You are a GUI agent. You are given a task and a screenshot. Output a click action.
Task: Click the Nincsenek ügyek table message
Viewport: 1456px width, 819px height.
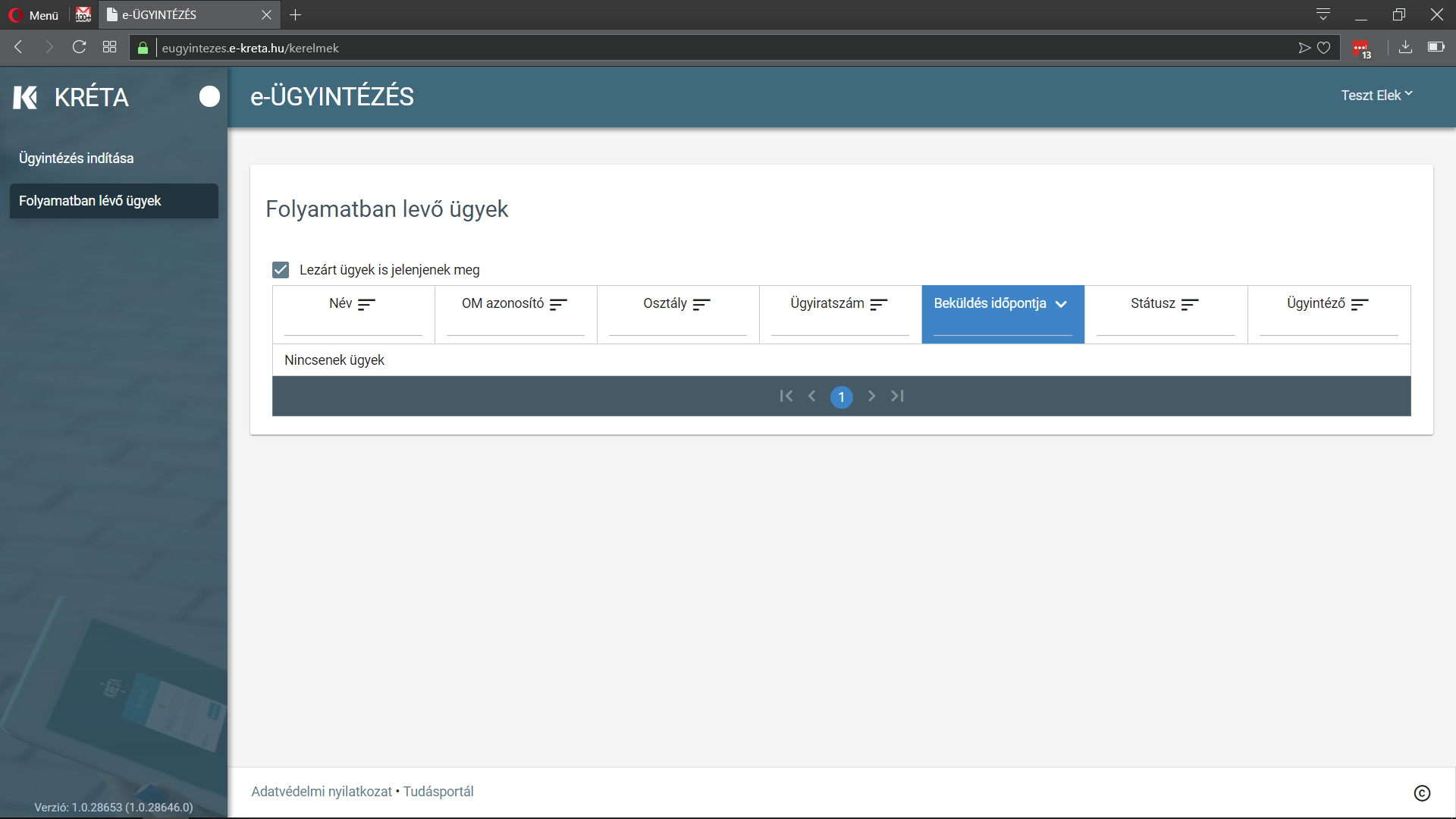coord(334,360)
